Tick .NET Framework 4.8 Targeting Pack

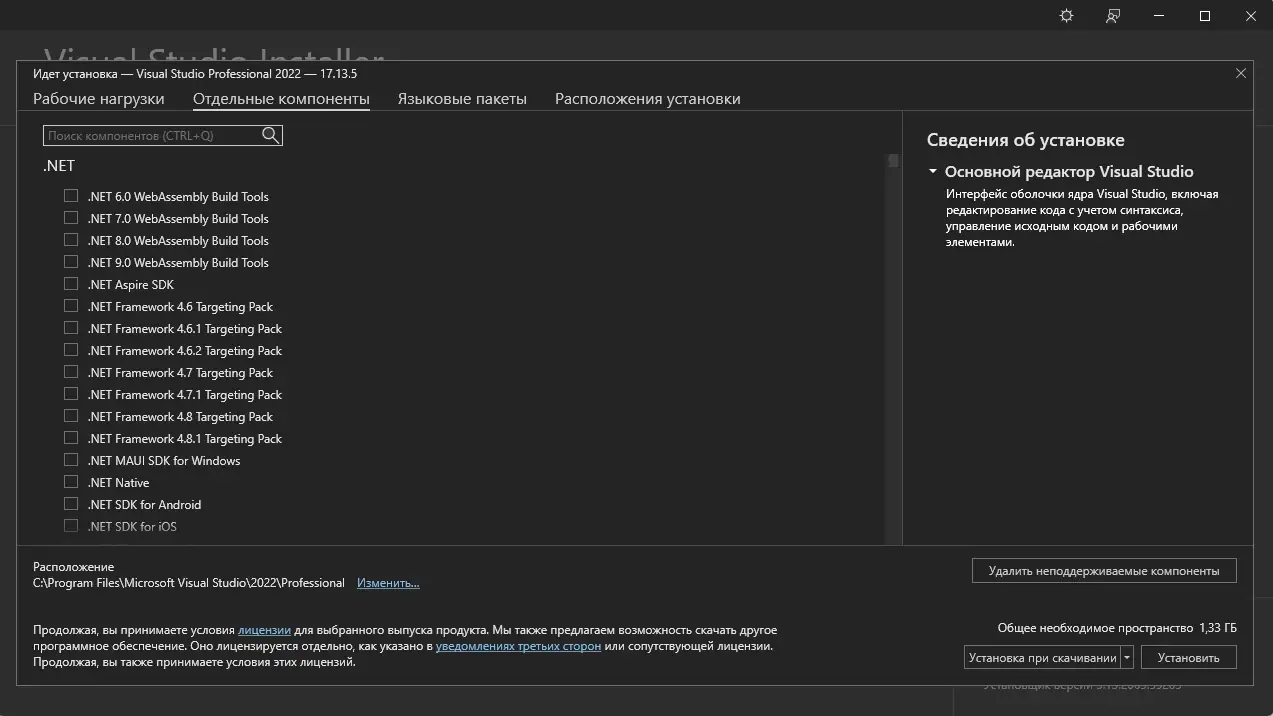point(71,416)
